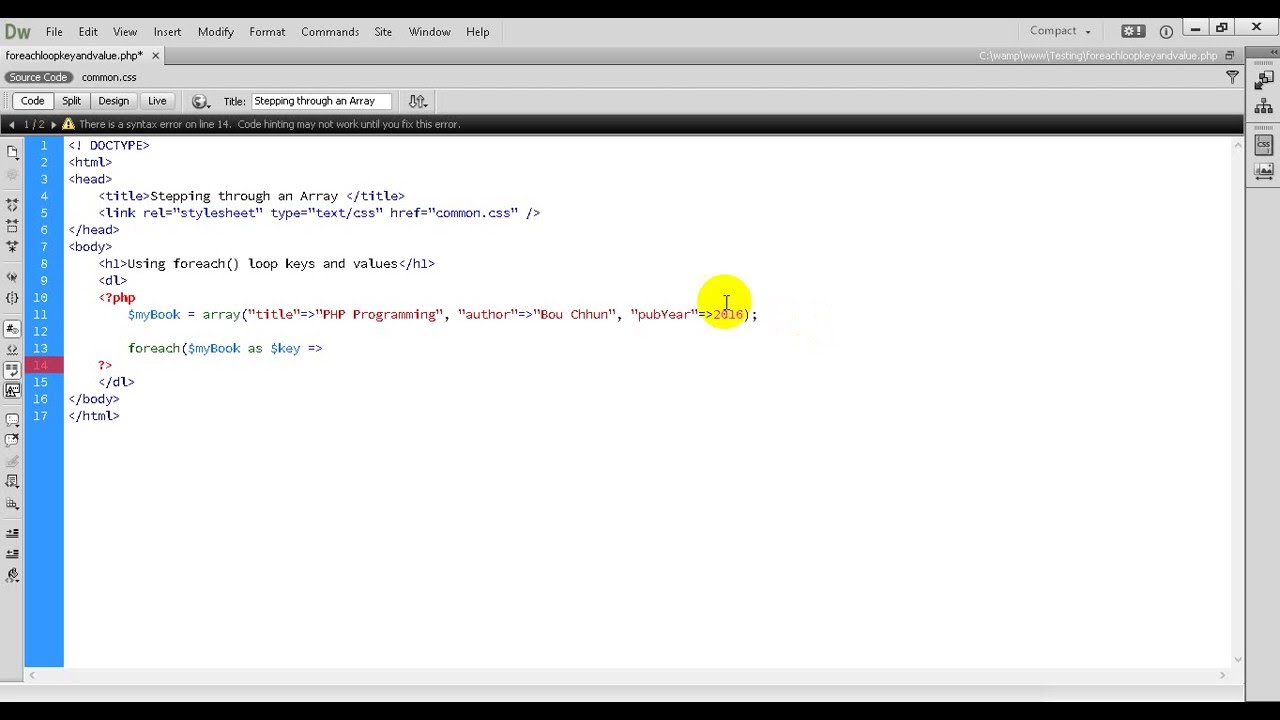Image resolution: width=1280 pixels, height=720 pixels.
Task: Open the common.css related file
Action: (109, 77)
